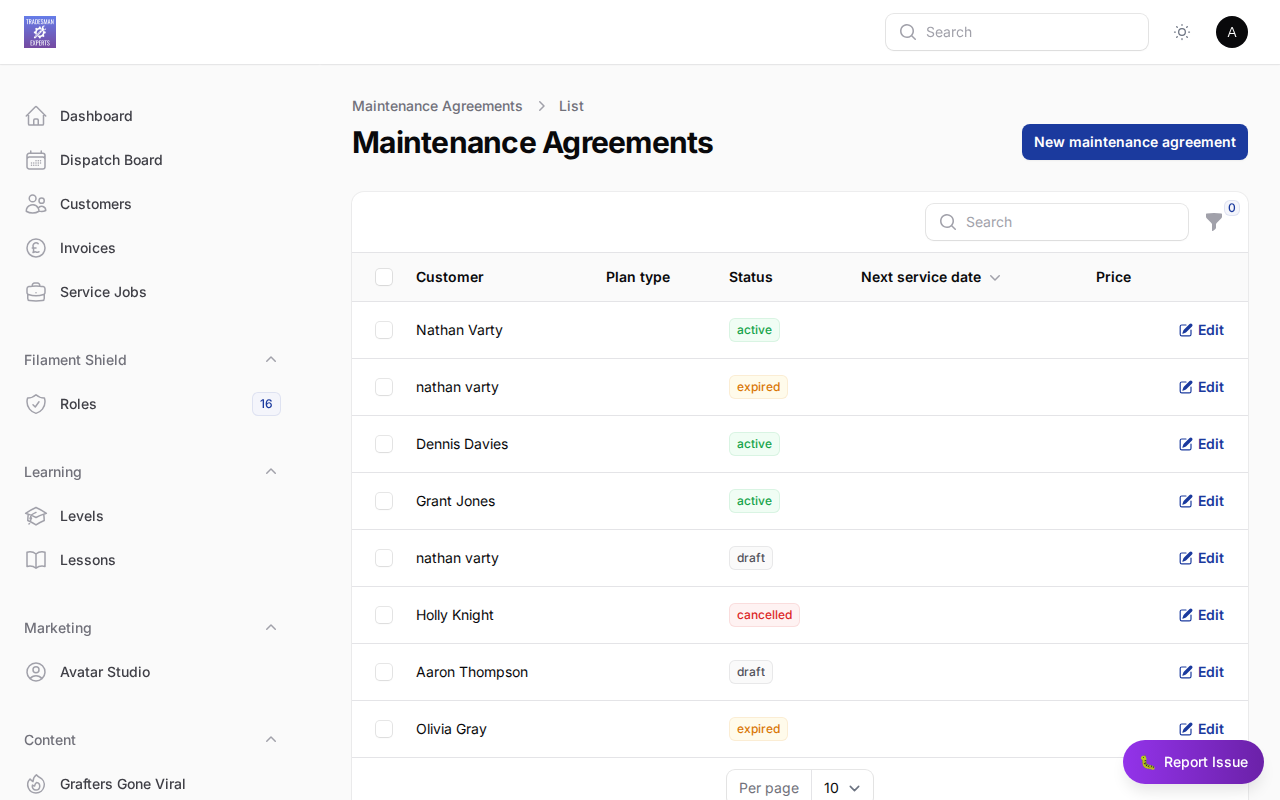Click the Invoices euro icon
The width and height of the screenshot is (1280, 800).
coord(36,248)
